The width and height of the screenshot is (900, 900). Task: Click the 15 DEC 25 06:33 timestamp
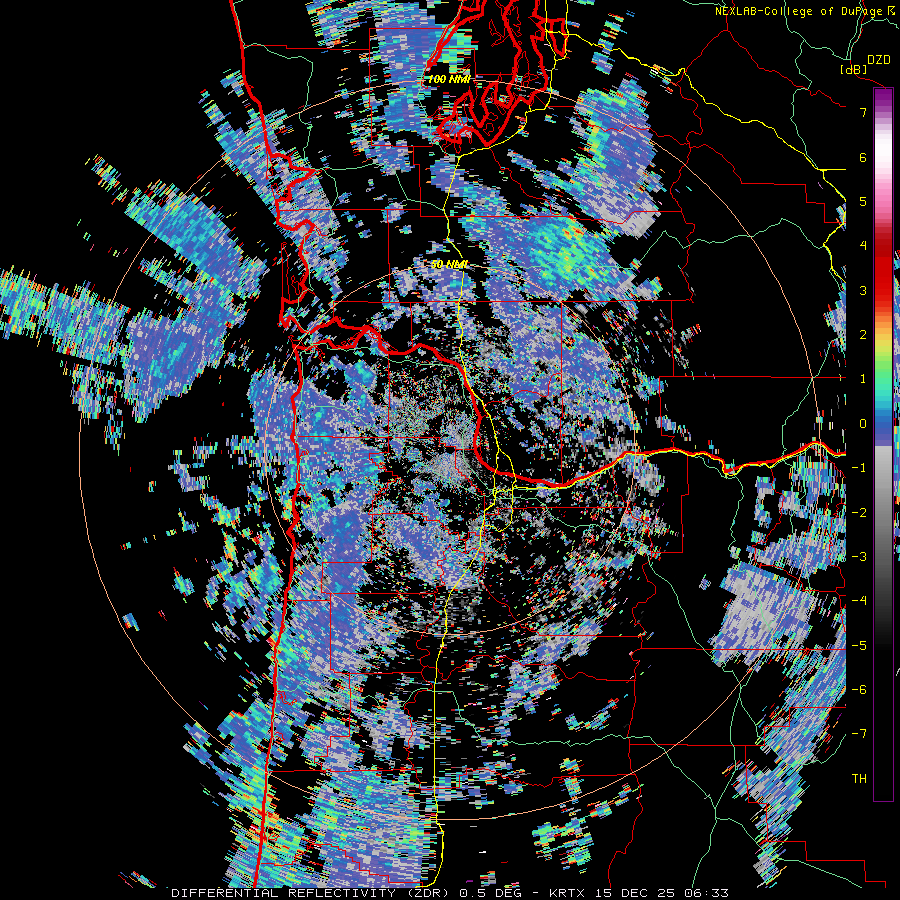pyautogui.click(x=660, y=893)
